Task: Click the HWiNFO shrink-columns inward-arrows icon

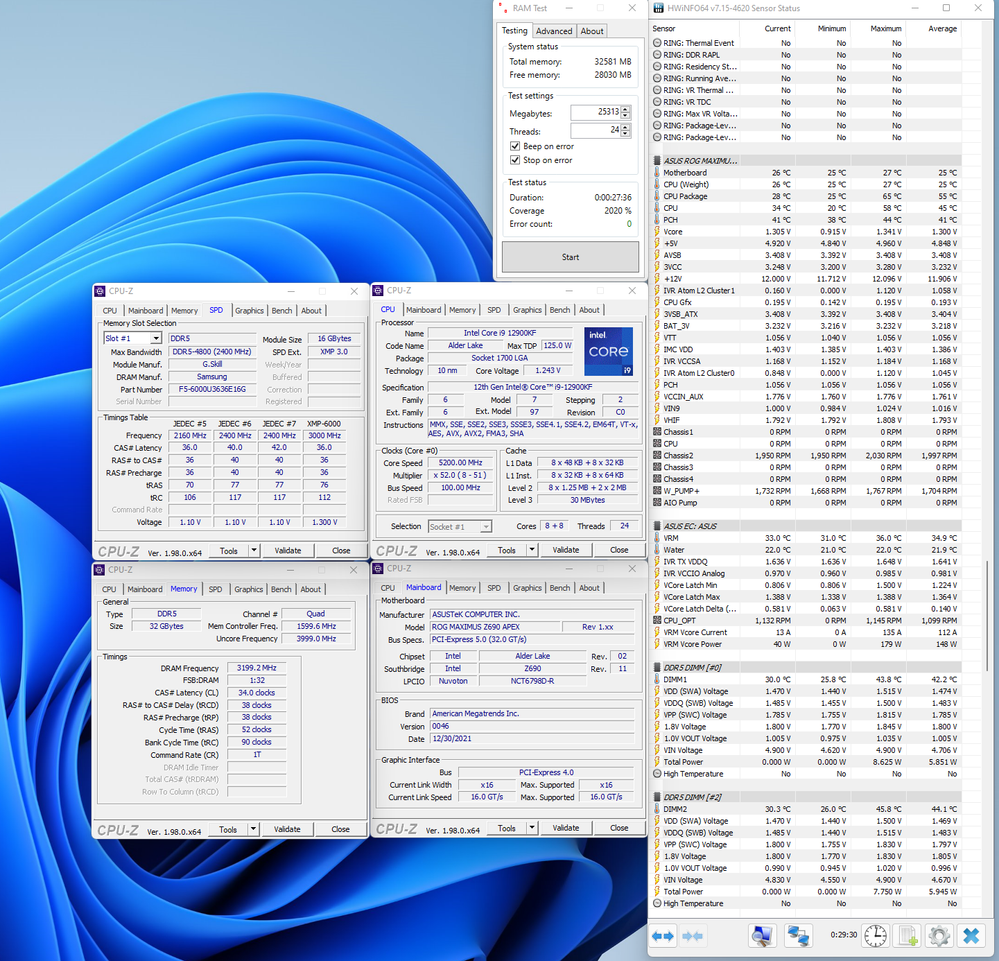Action: (x=693, y=936)
